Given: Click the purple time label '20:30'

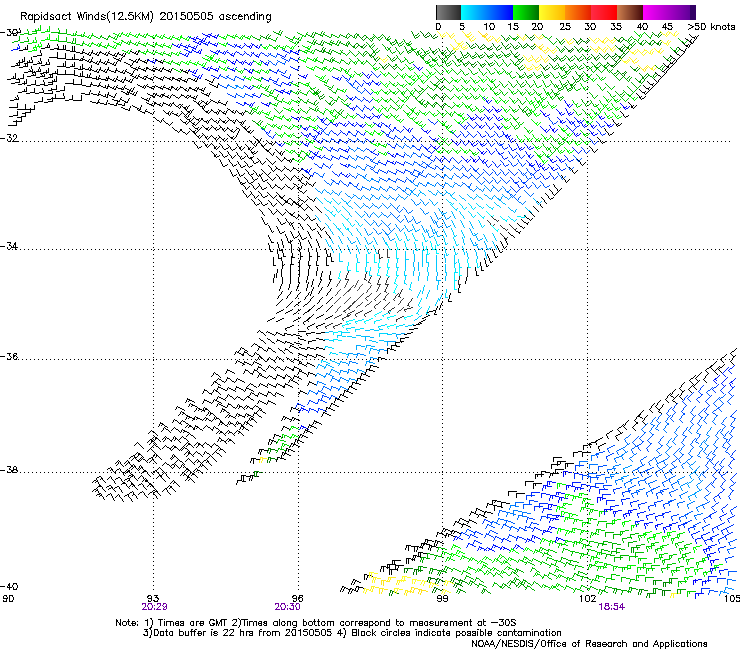Looking at the screenshot, I should [x=287, y=607].
